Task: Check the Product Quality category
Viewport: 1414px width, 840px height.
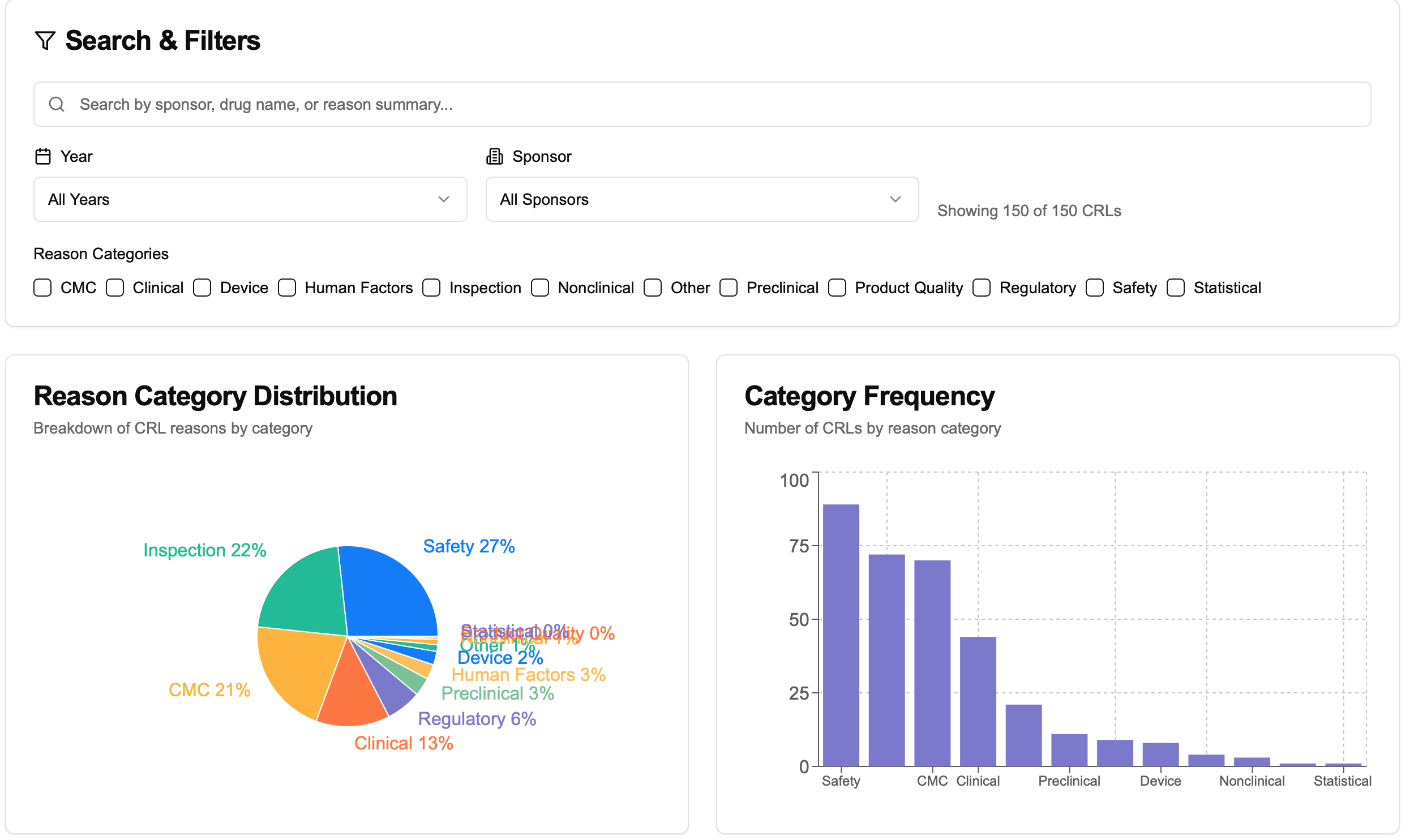Action: (837, 288)
